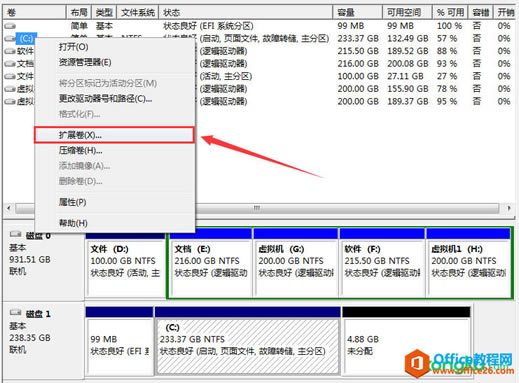Sort by the 容量 column header
519x383 pixels.
[357, 13]
